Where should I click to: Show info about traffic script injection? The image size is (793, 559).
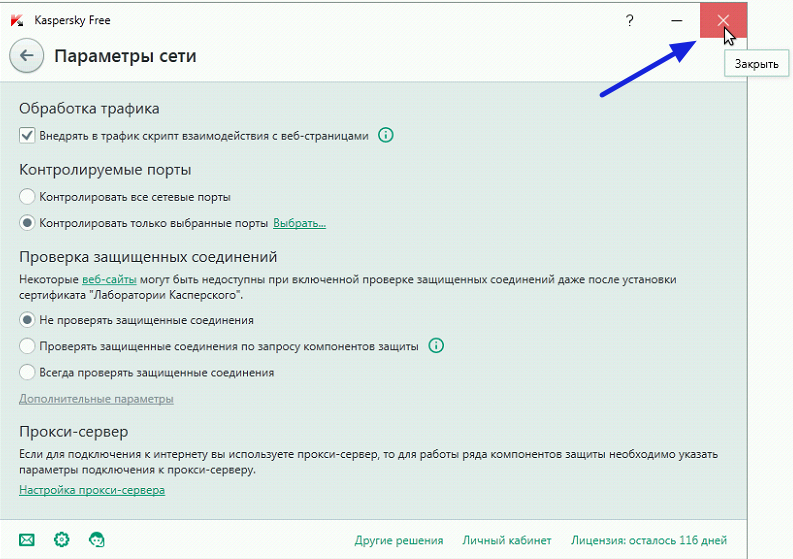[x=386, y=135]
